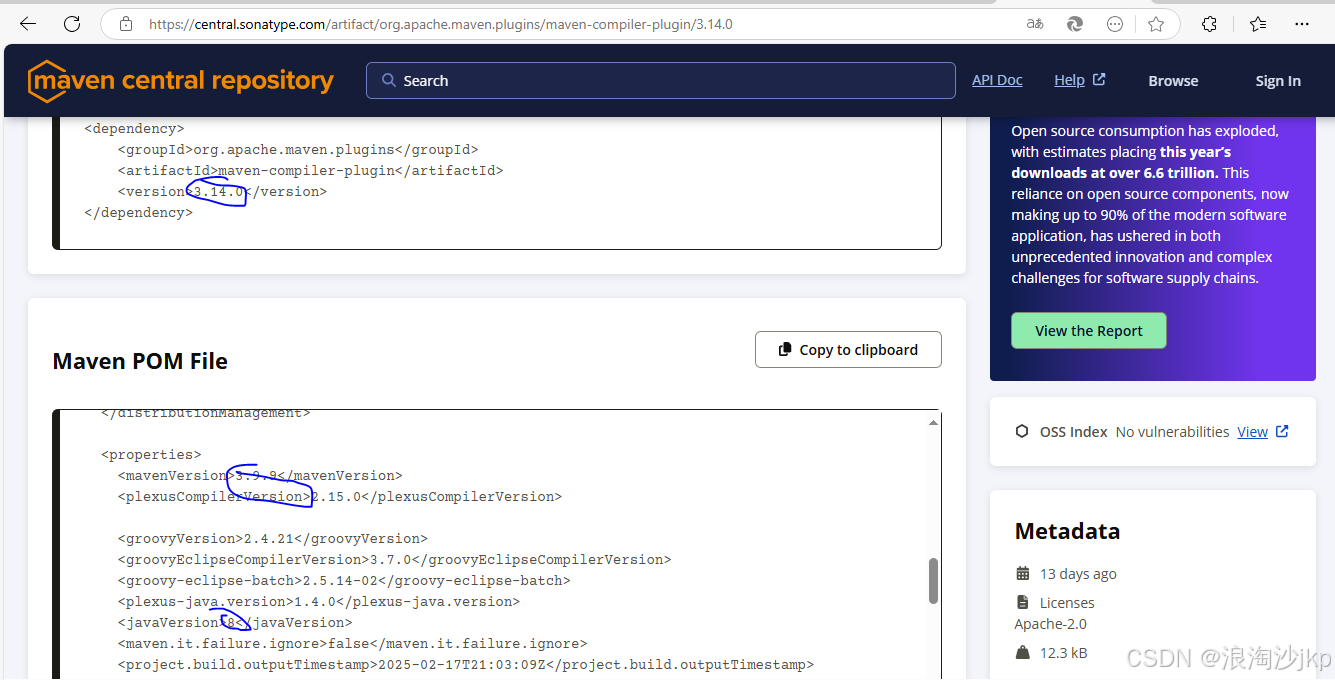Viewport: 1335px width, 680px height.
Task: Click groovyEclipseCompilerVersion 3.7.0 line
Action: (x=395, y=560)
